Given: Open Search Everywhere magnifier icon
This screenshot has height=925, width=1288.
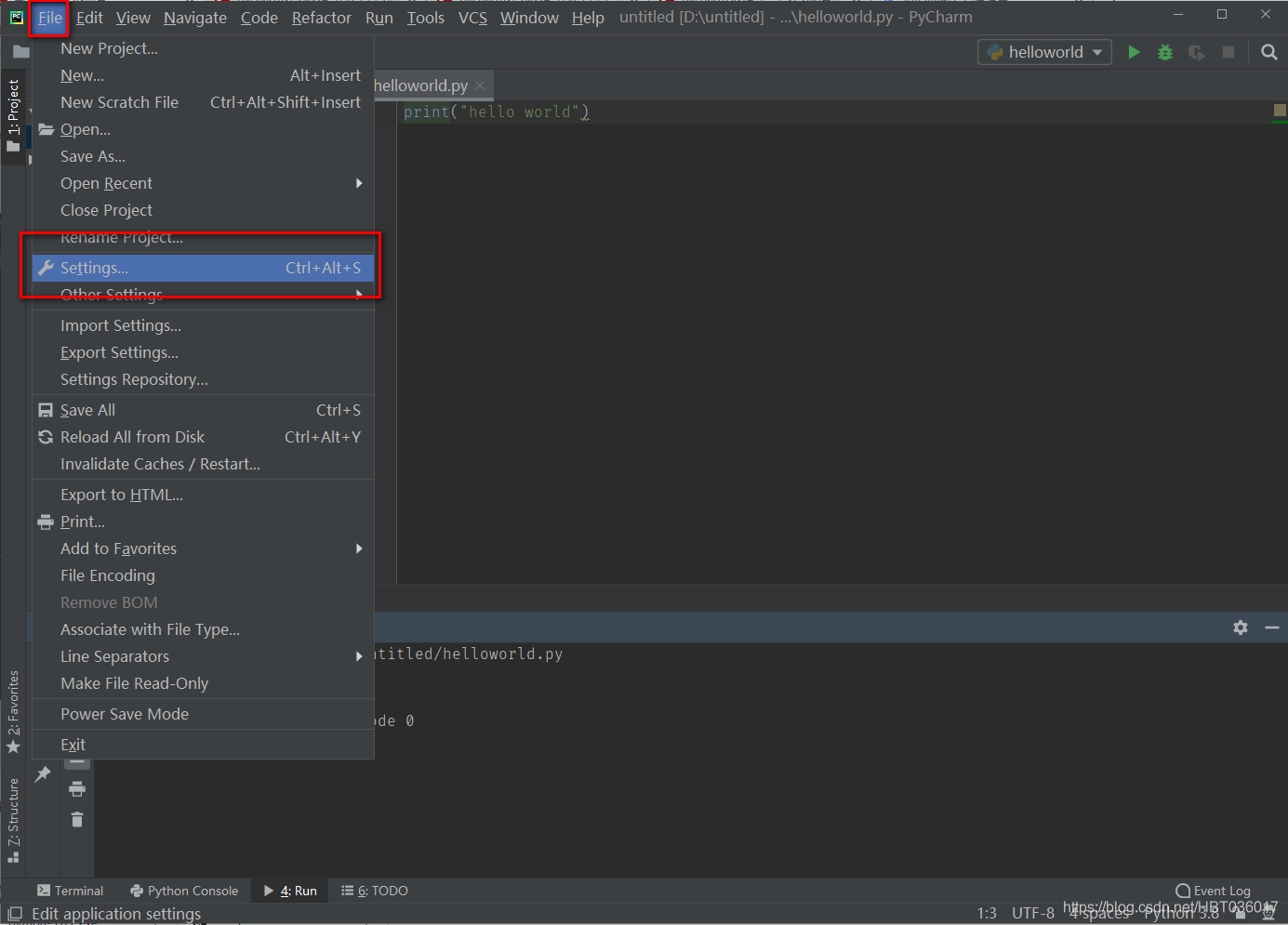Looking at the screenshot, I should pos(1268,52).
